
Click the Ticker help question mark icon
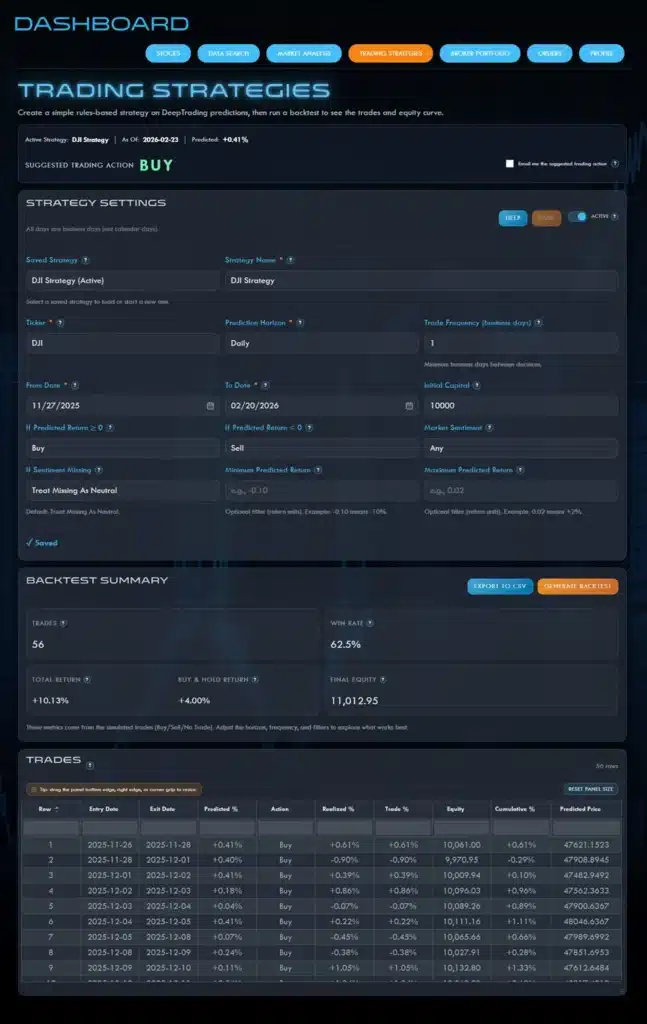[60, 323]
